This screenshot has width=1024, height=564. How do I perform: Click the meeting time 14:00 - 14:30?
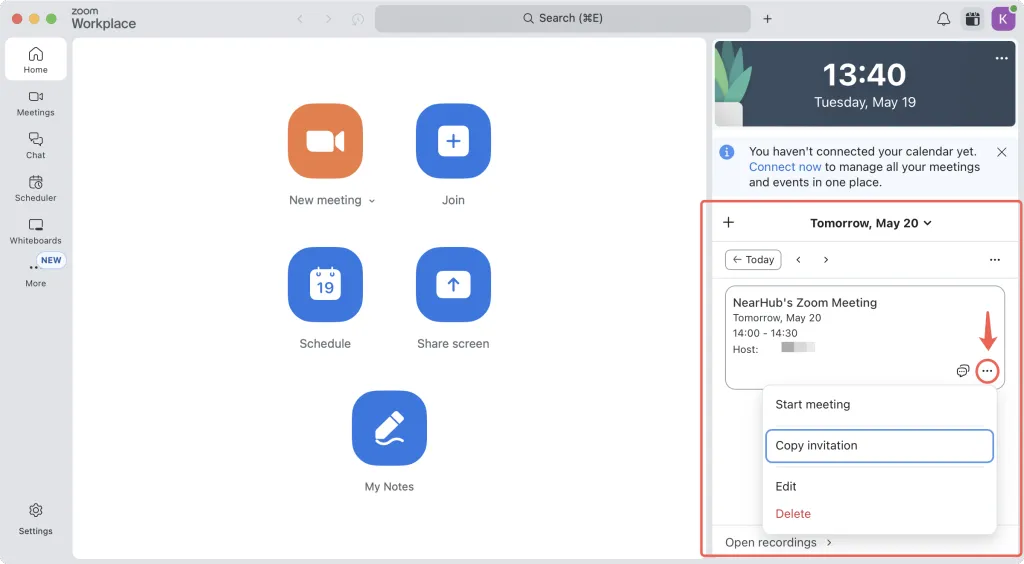pos(765,333)
